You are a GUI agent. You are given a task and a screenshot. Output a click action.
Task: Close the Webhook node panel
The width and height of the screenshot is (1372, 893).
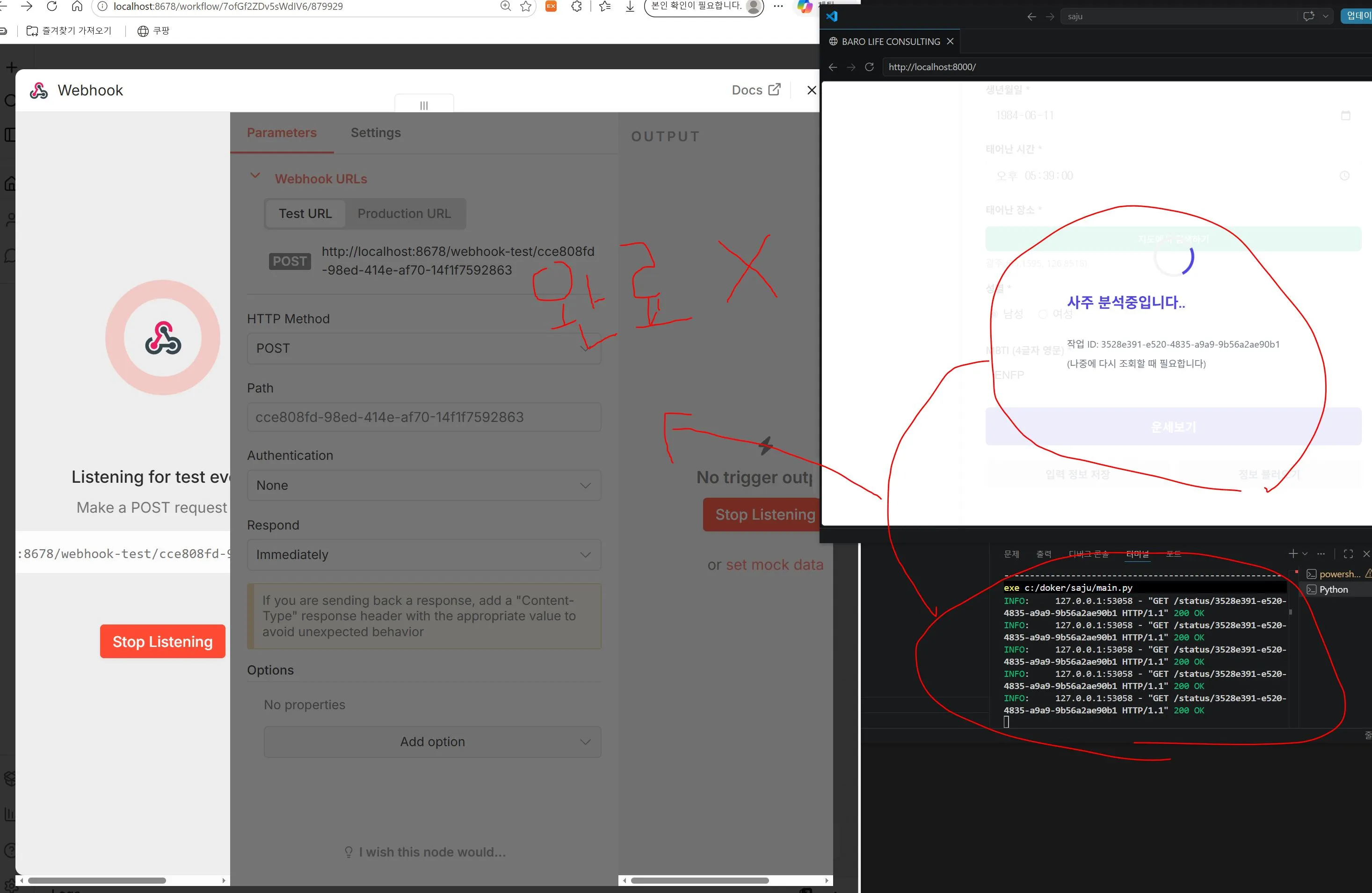tap(811, 90)
